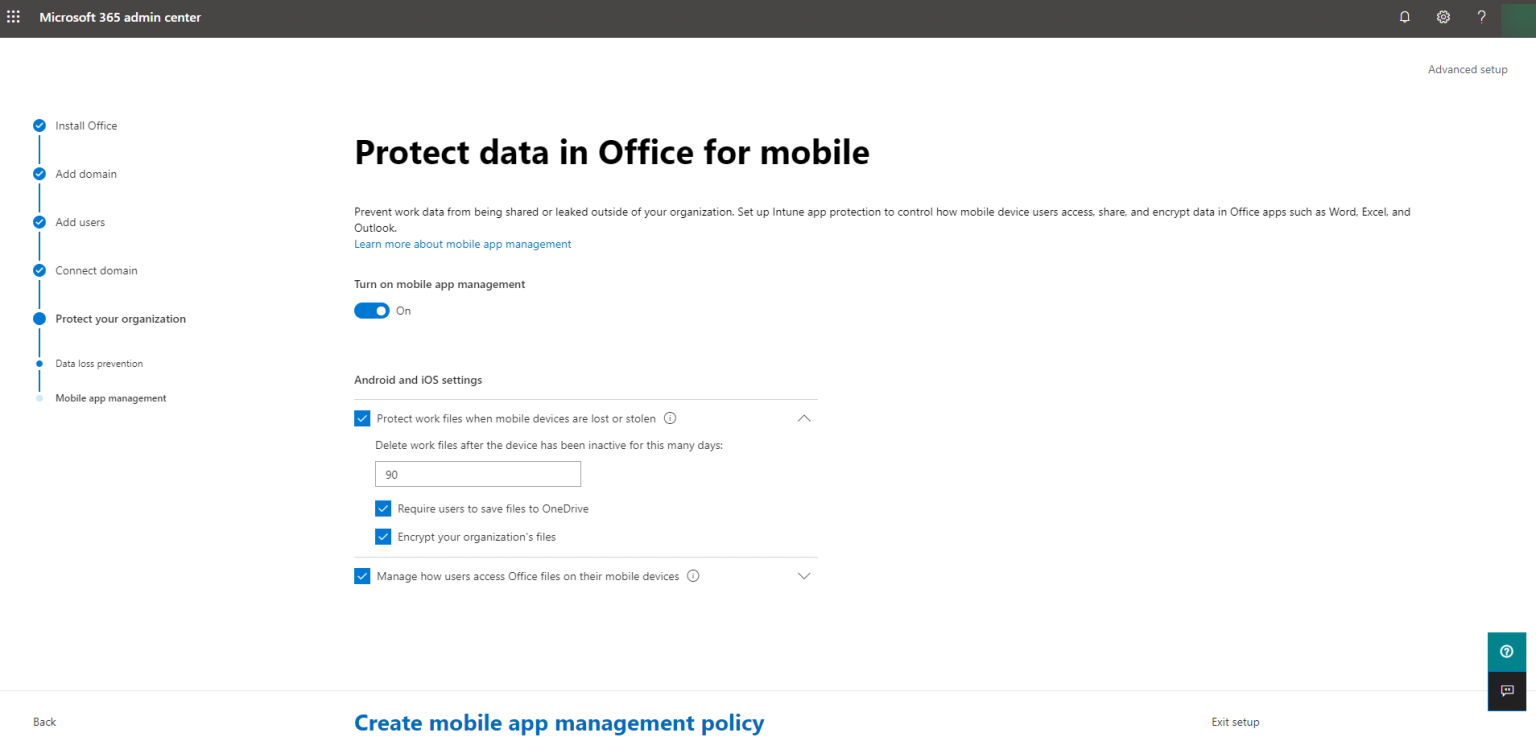Click the Connect domain completed step icon
The image size is (1536, 737).
39,270
